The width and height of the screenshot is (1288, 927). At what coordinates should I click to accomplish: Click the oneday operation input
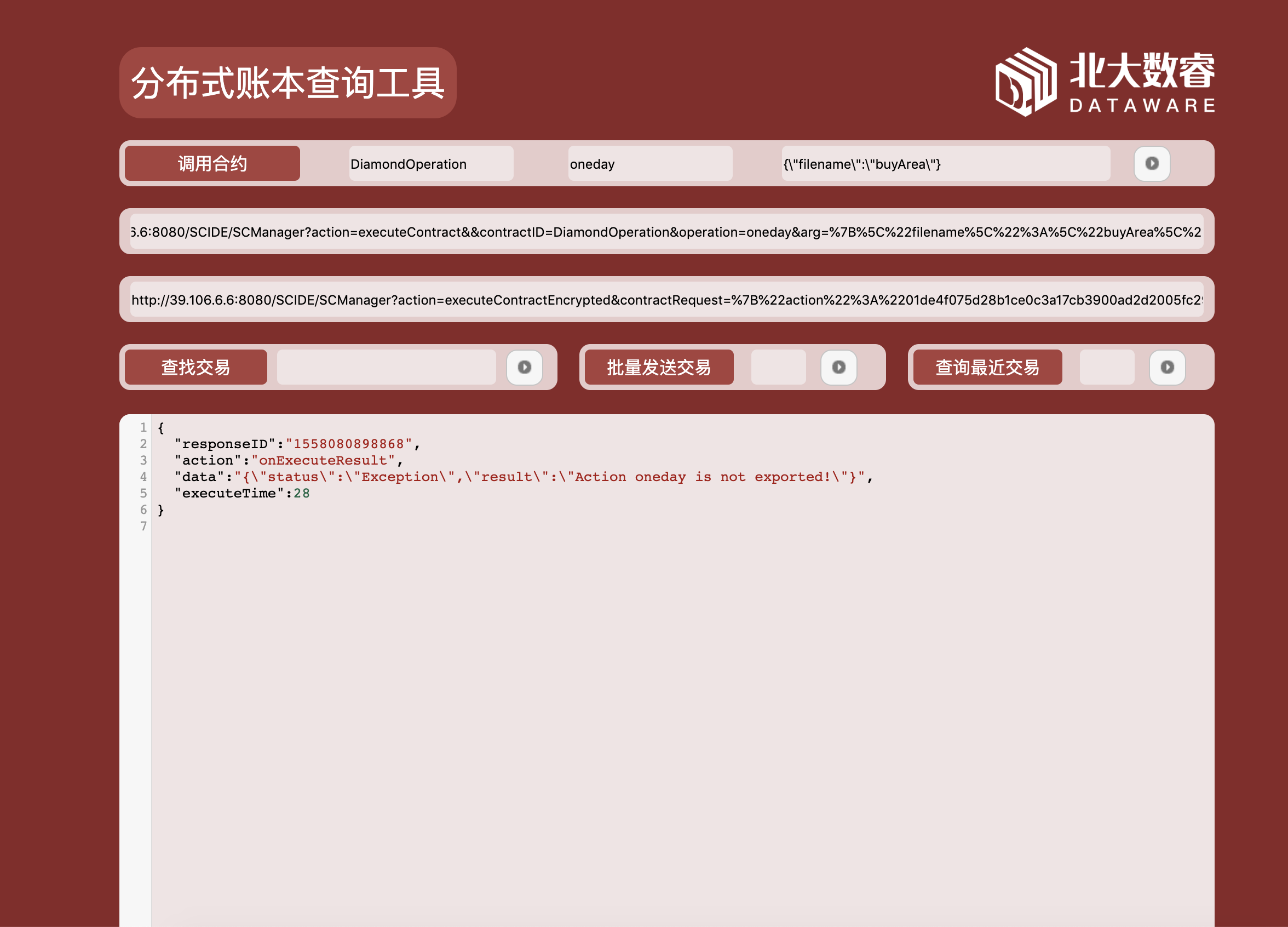click(649, 164)
